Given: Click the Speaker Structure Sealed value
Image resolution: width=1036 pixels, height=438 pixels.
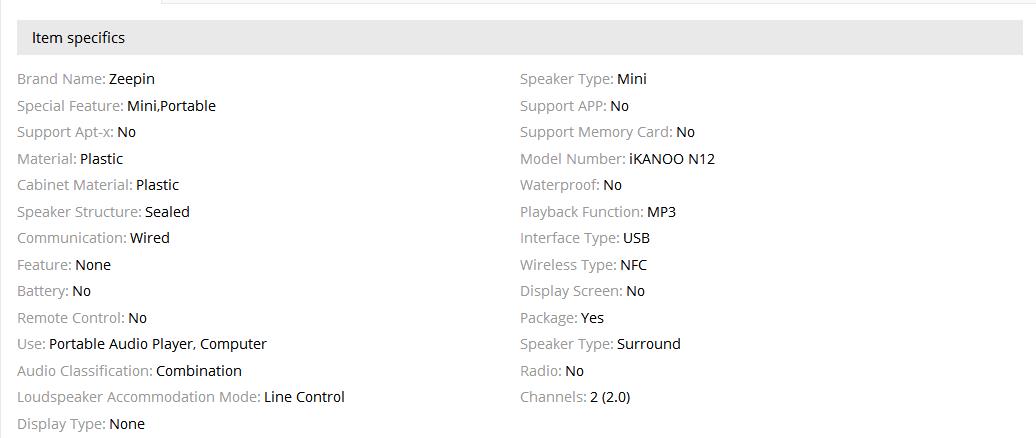Looking at the screenshot, I should 167,212.
